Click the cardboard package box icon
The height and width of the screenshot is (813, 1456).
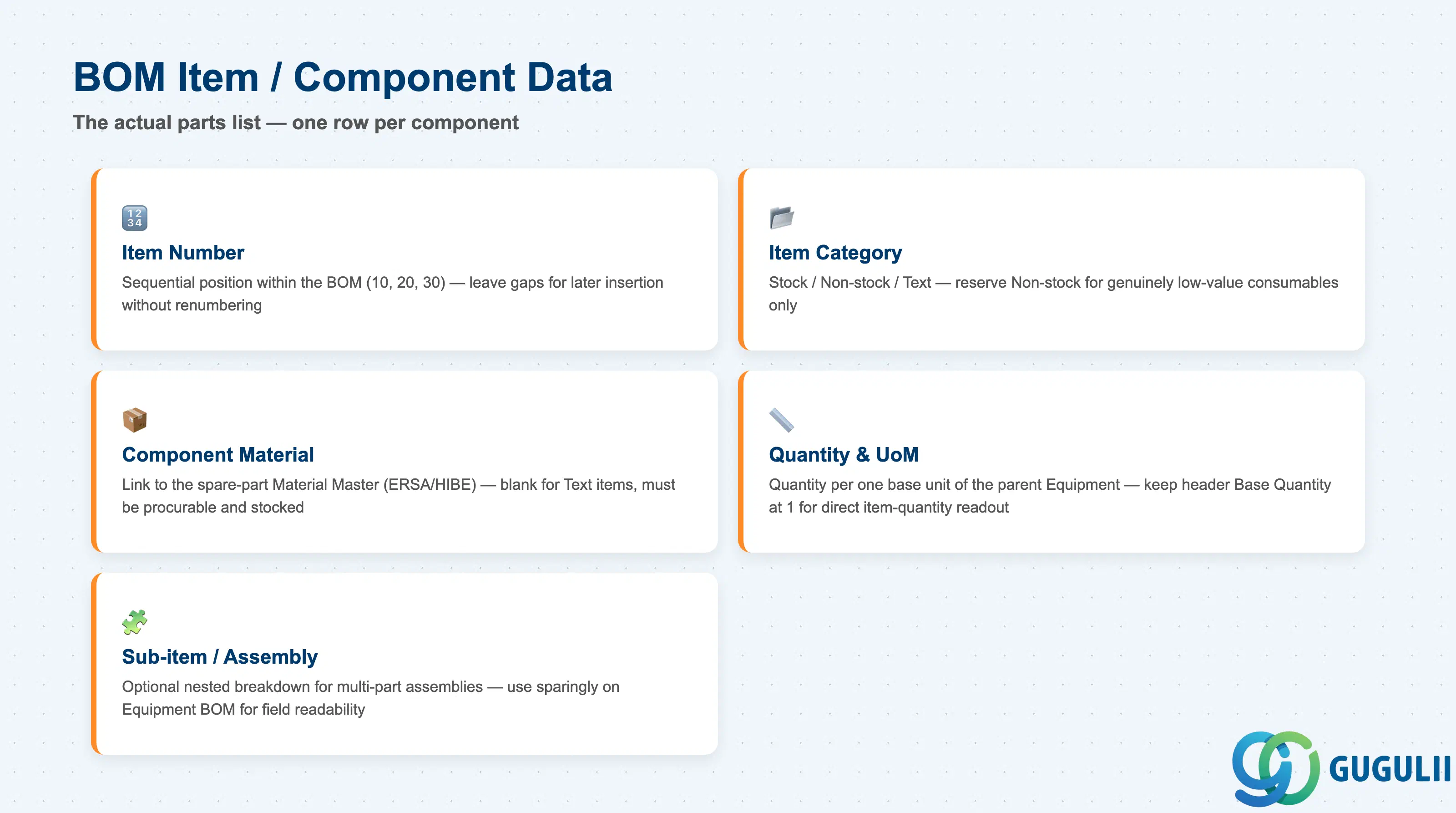tap(135, 420)
